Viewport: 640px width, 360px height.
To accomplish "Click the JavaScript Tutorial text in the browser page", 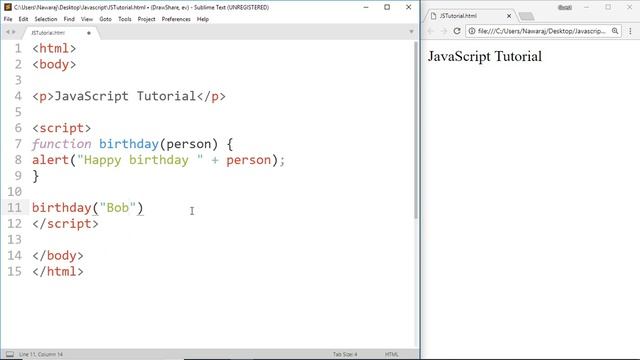I will coord(485,56).
